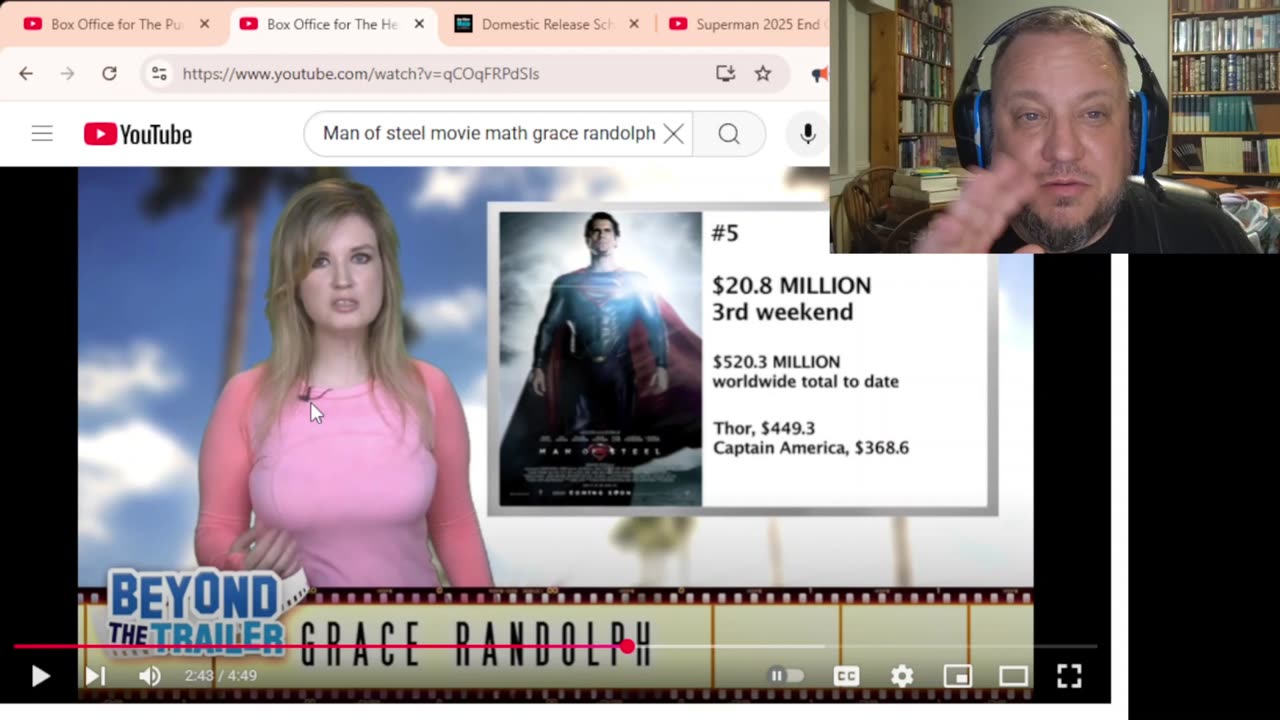This screenshot has width=1280, height=720.
Task: Switch to the Box Office for The Pu tab
Action: click(117, 24)
